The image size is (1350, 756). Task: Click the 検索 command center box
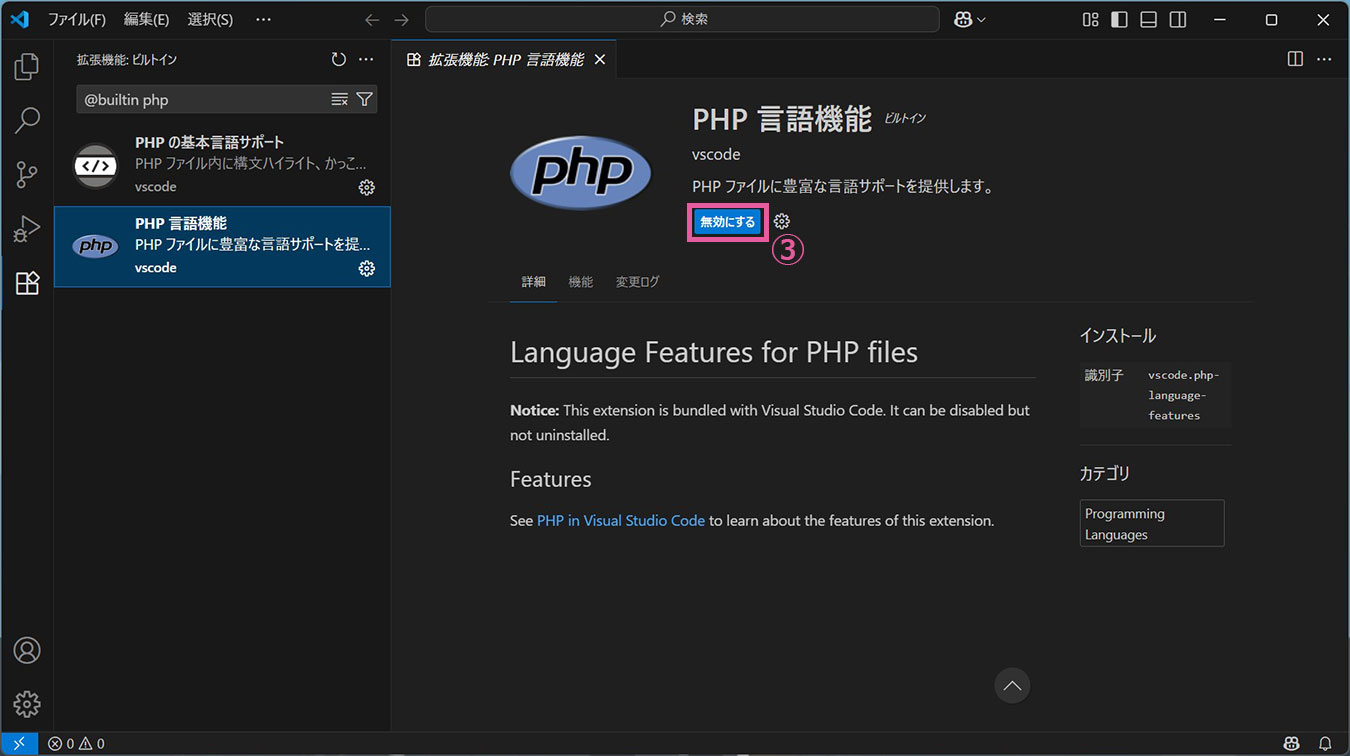click(682, 19)
